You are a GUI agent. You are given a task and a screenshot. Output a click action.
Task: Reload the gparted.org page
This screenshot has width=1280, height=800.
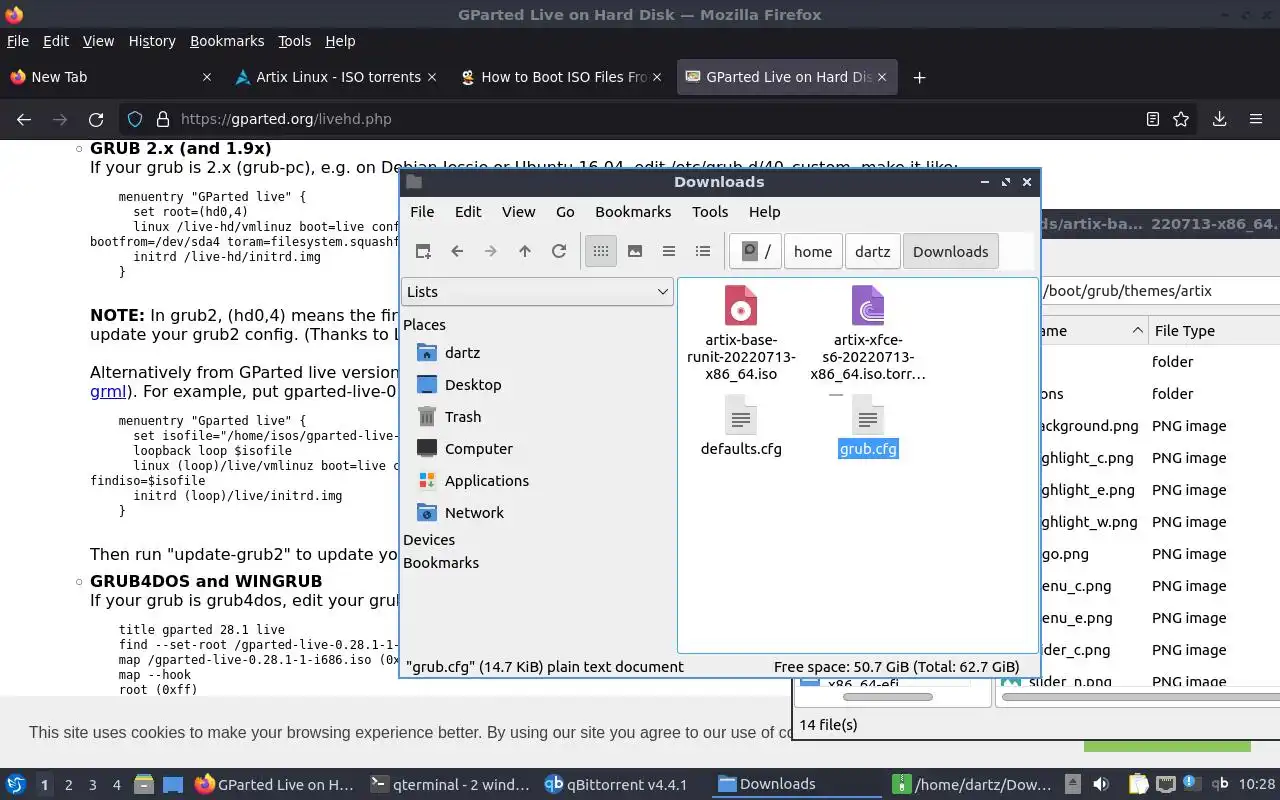click(96, 119)
